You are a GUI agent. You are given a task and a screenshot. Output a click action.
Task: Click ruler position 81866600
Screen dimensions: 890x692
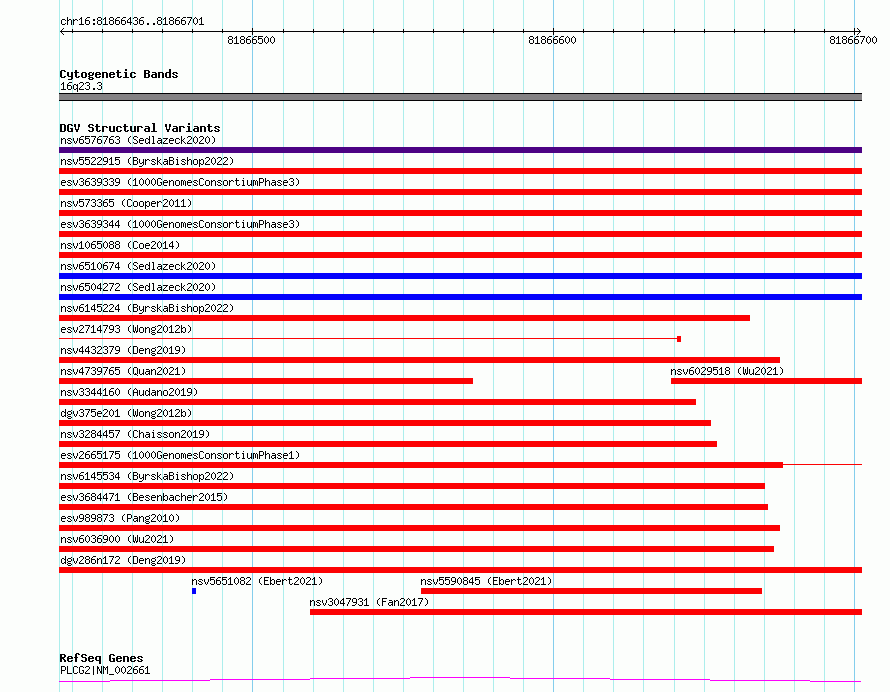coord(552,40)
